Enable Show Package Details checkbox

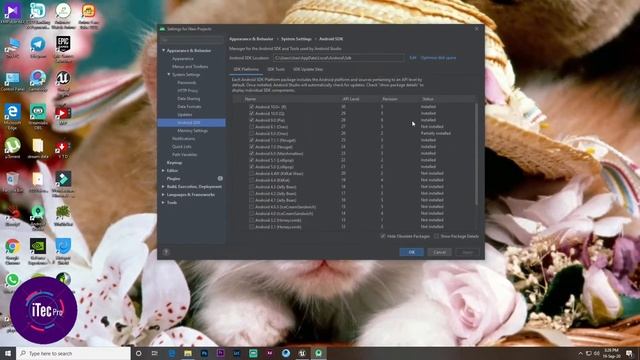coord(436,236)
